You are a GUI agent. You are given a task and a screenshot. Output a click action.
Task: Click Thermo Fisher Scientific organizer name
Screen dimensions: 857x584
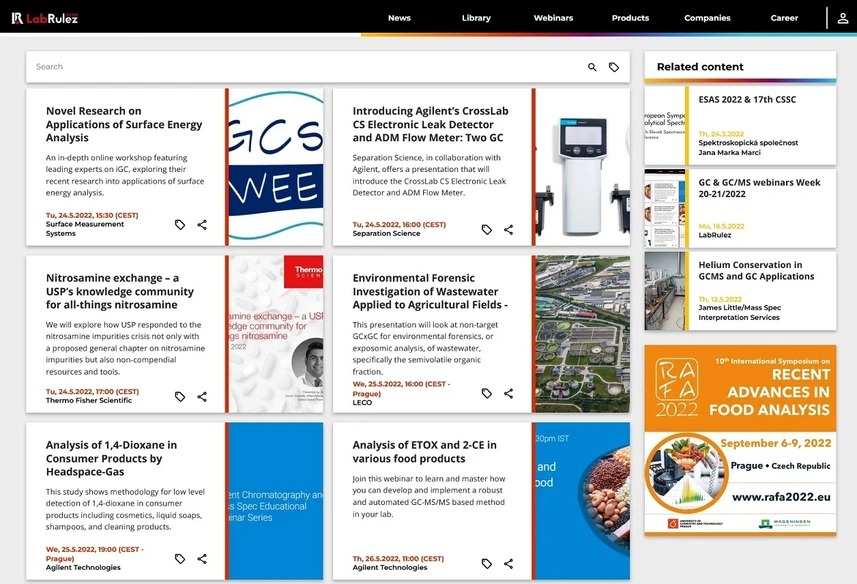point(89,400)
